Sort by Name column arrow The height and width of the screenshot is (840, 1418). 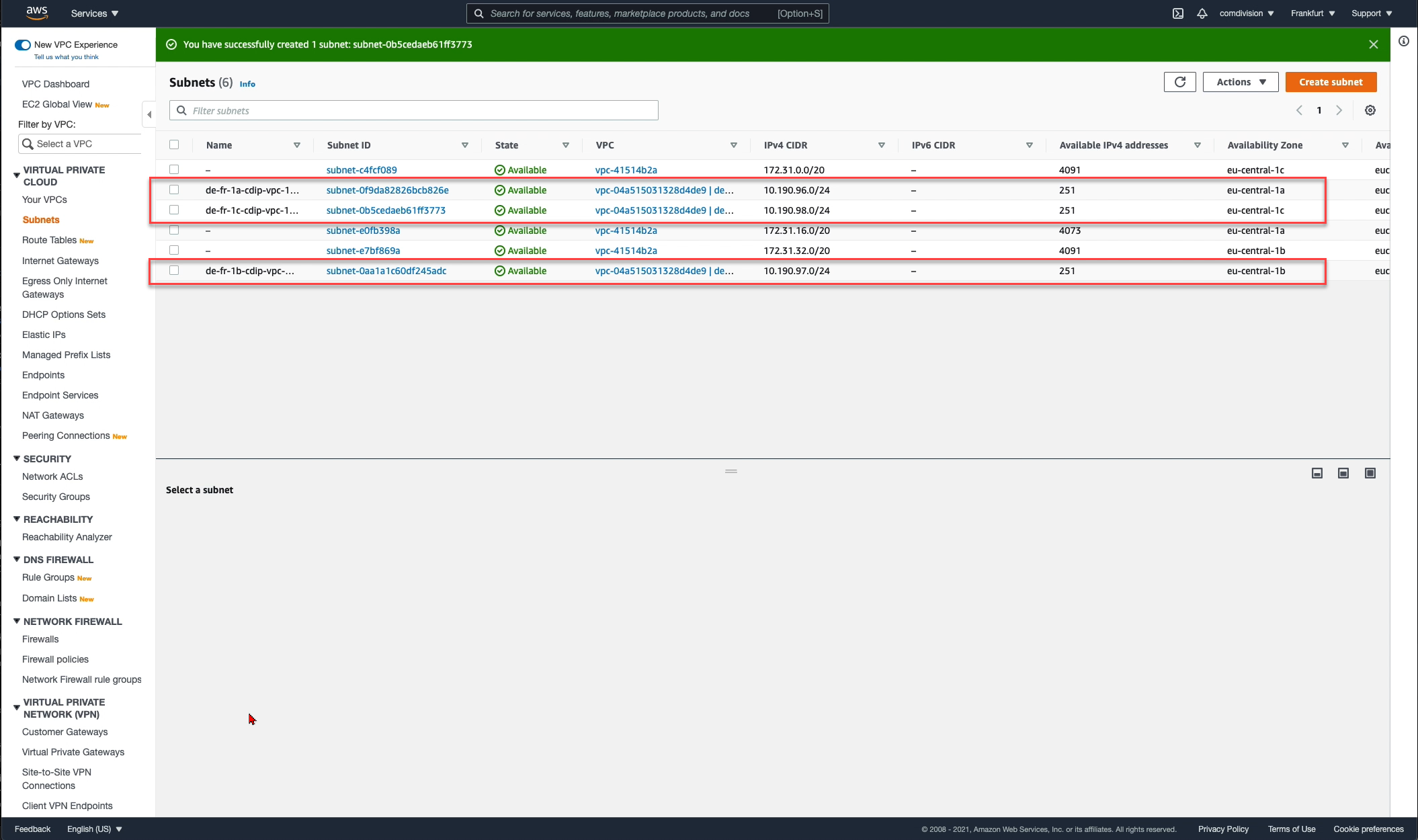(x=297, y=145)
